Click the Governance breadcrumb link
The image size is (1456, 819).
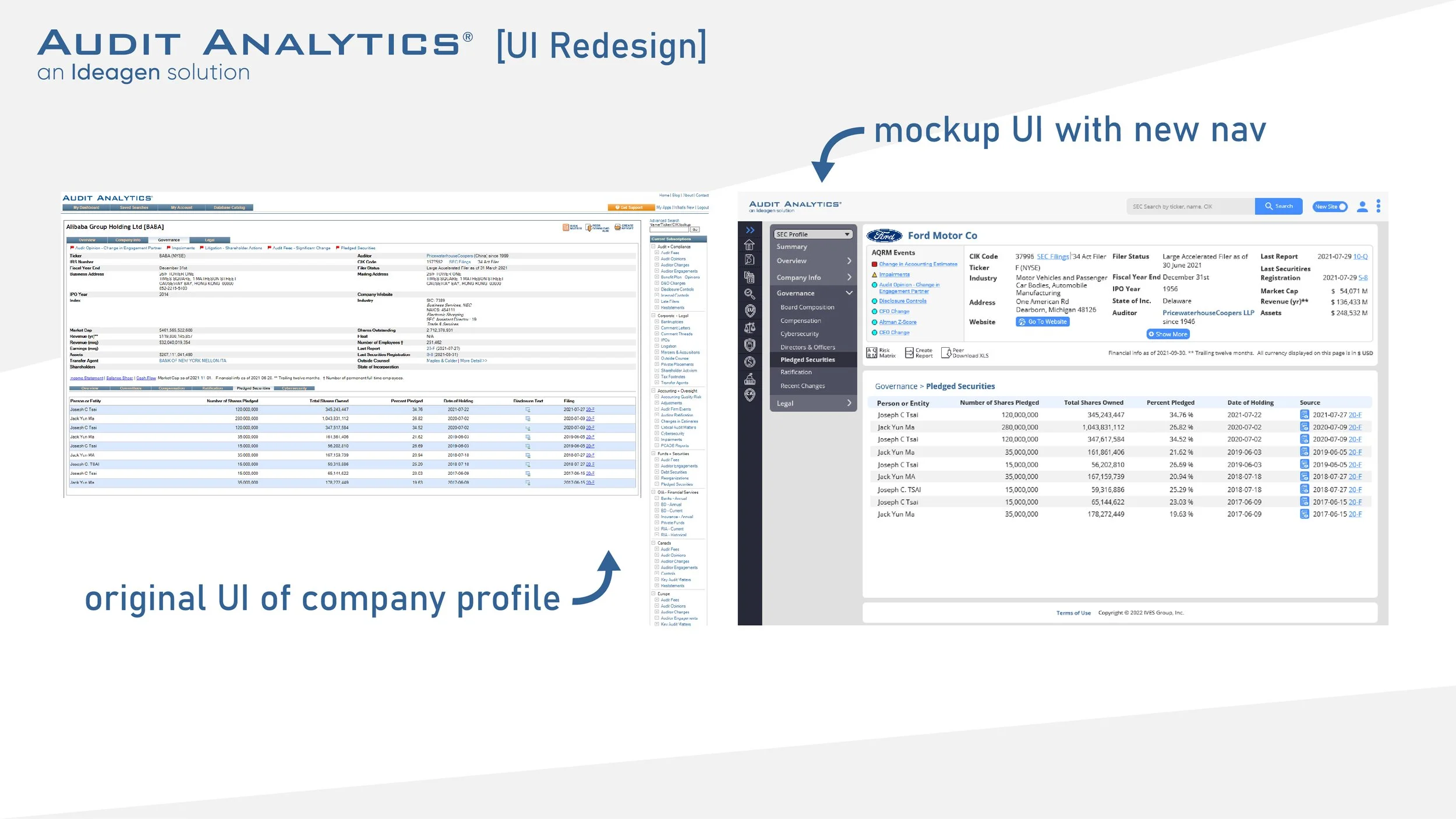point(896,386)
